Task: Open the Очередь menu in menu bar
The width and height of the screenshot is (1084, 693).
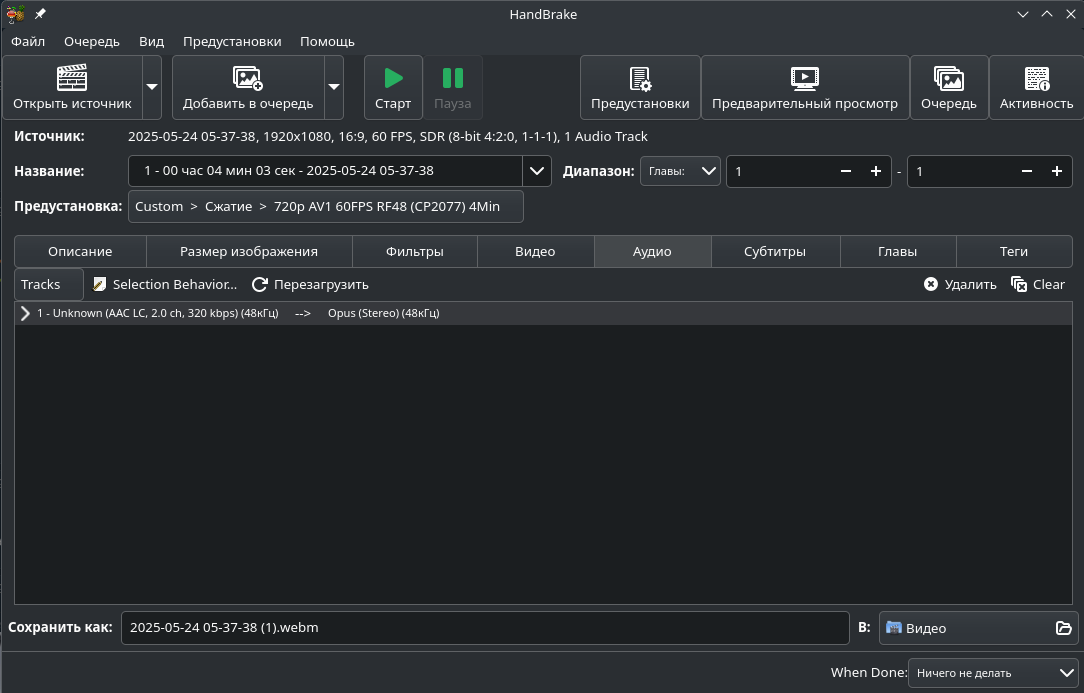Action: coord(92,41)
